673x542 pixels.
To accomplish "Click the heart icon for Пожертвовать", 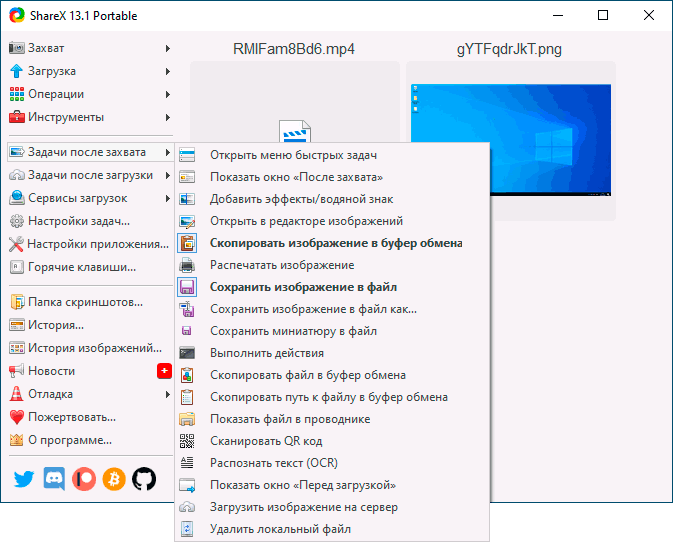I will click(17, 417).
